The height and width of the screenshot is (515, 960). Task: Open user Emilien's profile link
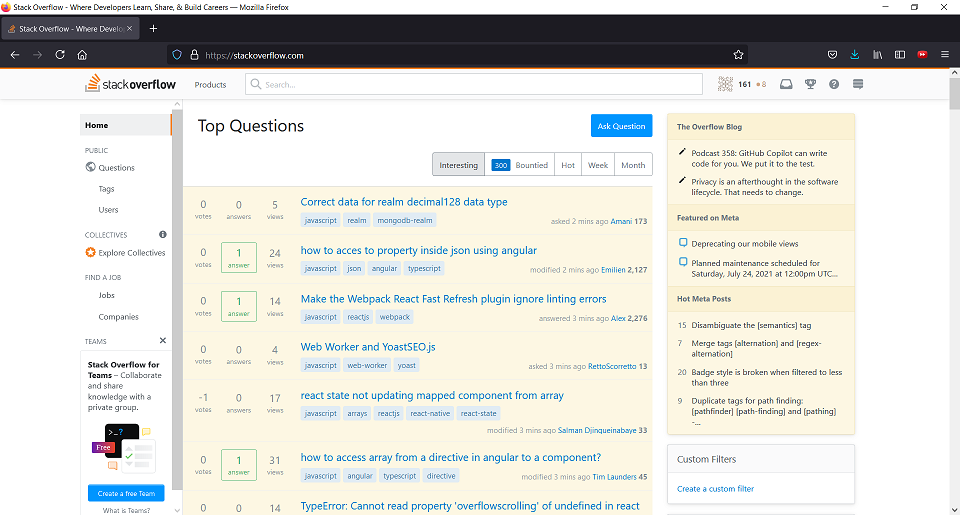pos(613,269)
